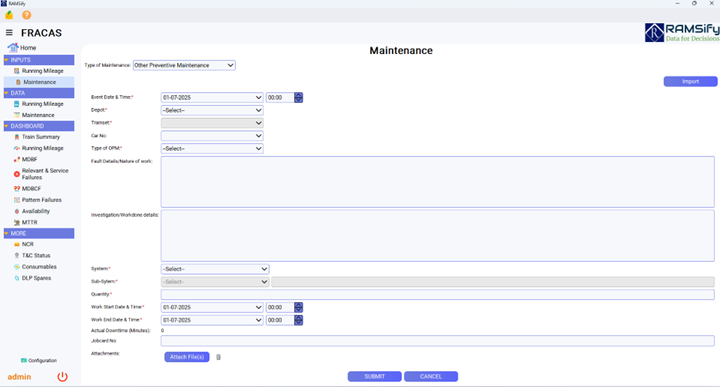Open the Work End Date picker

(x=212, y=320)
